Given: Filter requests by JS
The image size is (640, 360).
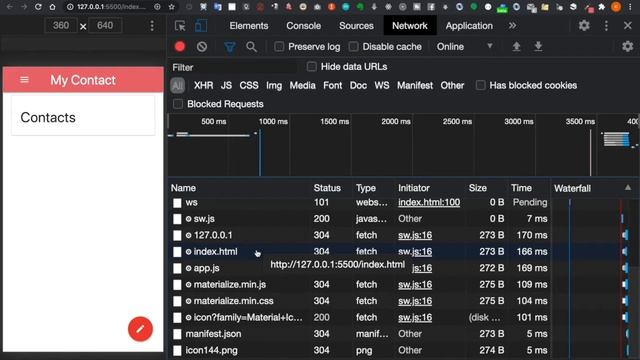Looking at the screenshot, I should point(226,85).
